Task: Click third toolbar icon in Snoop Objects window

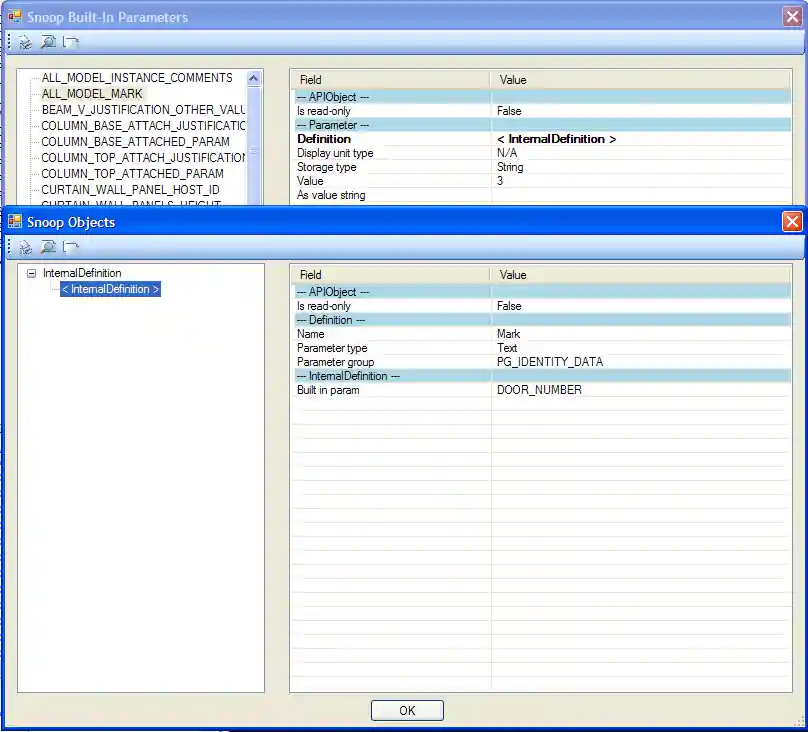Action: click(70, 247)
